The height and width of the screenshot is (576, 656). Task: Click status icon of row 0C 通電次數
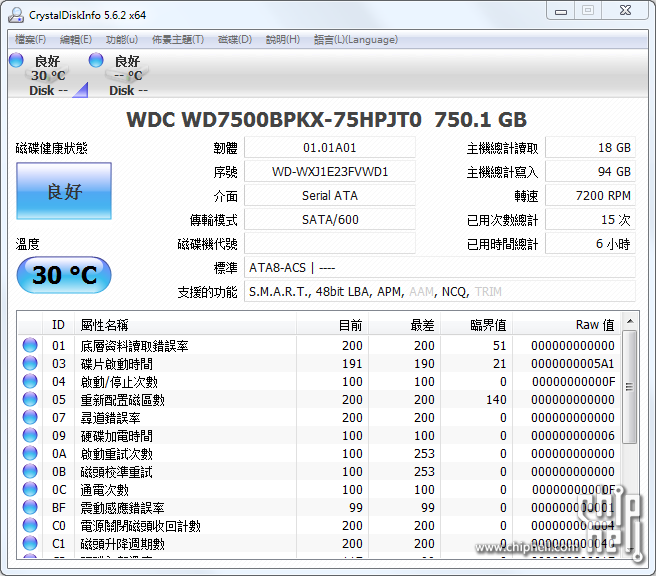pos(30,489)
